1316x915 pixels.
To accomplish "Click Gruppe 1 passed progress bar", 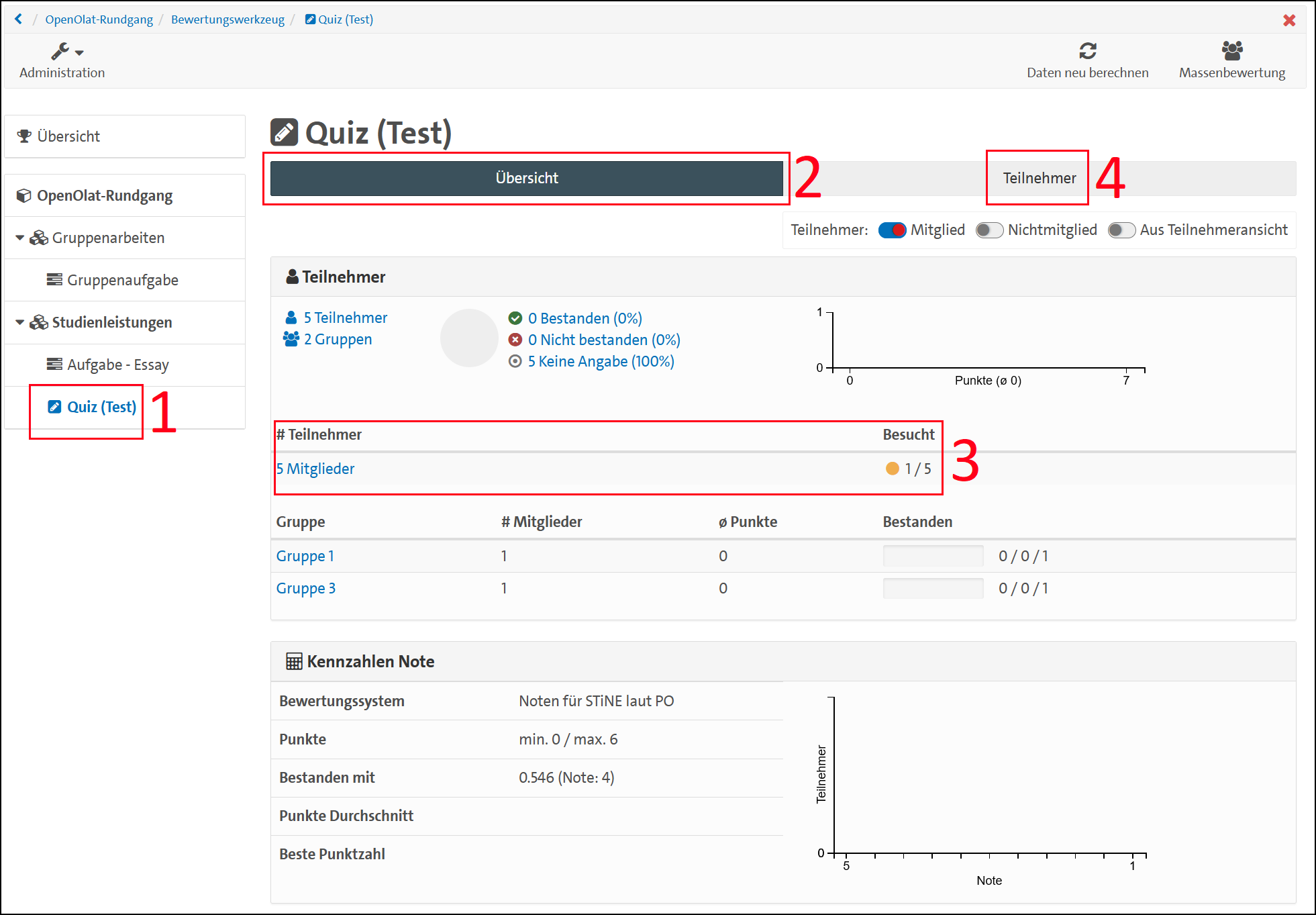I will click(x=933, y=556).
